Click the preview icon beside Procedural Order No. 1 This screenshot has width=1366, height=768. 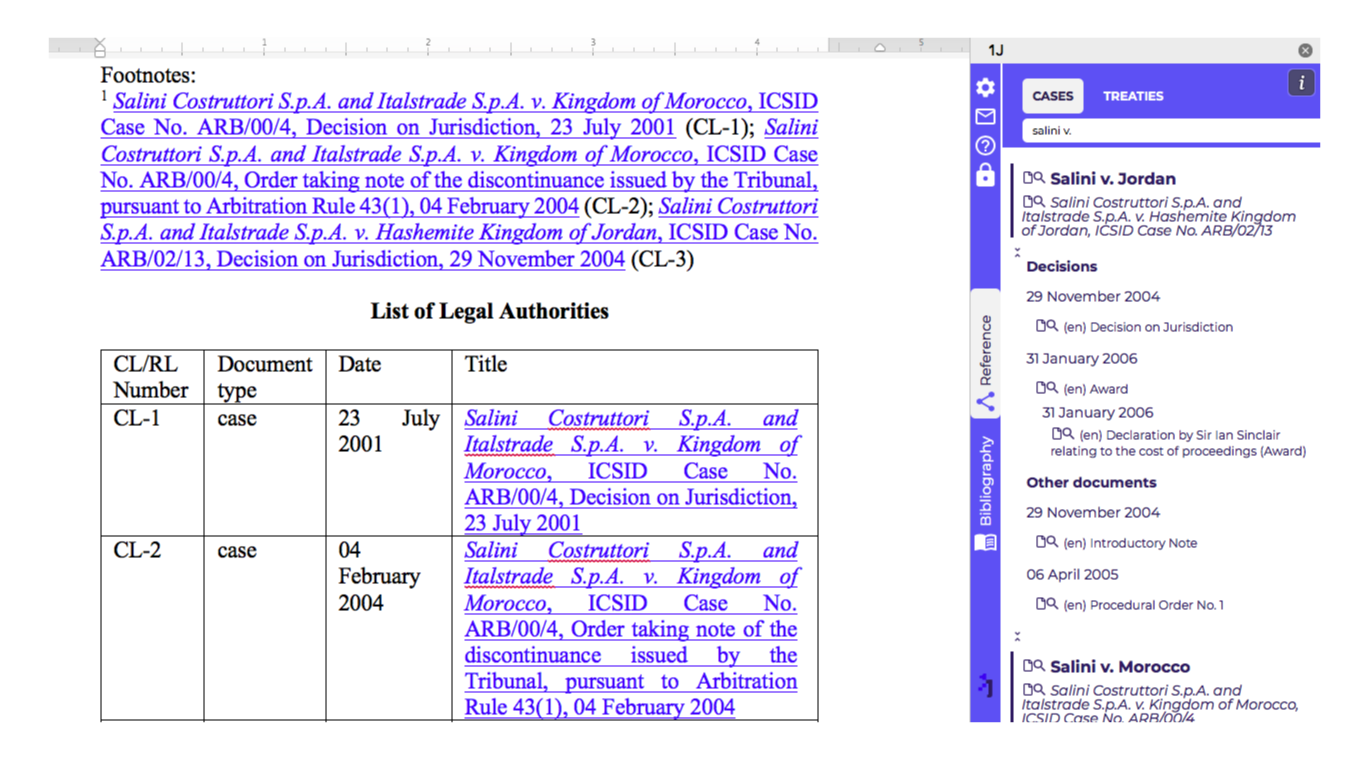pos(1047,604)
